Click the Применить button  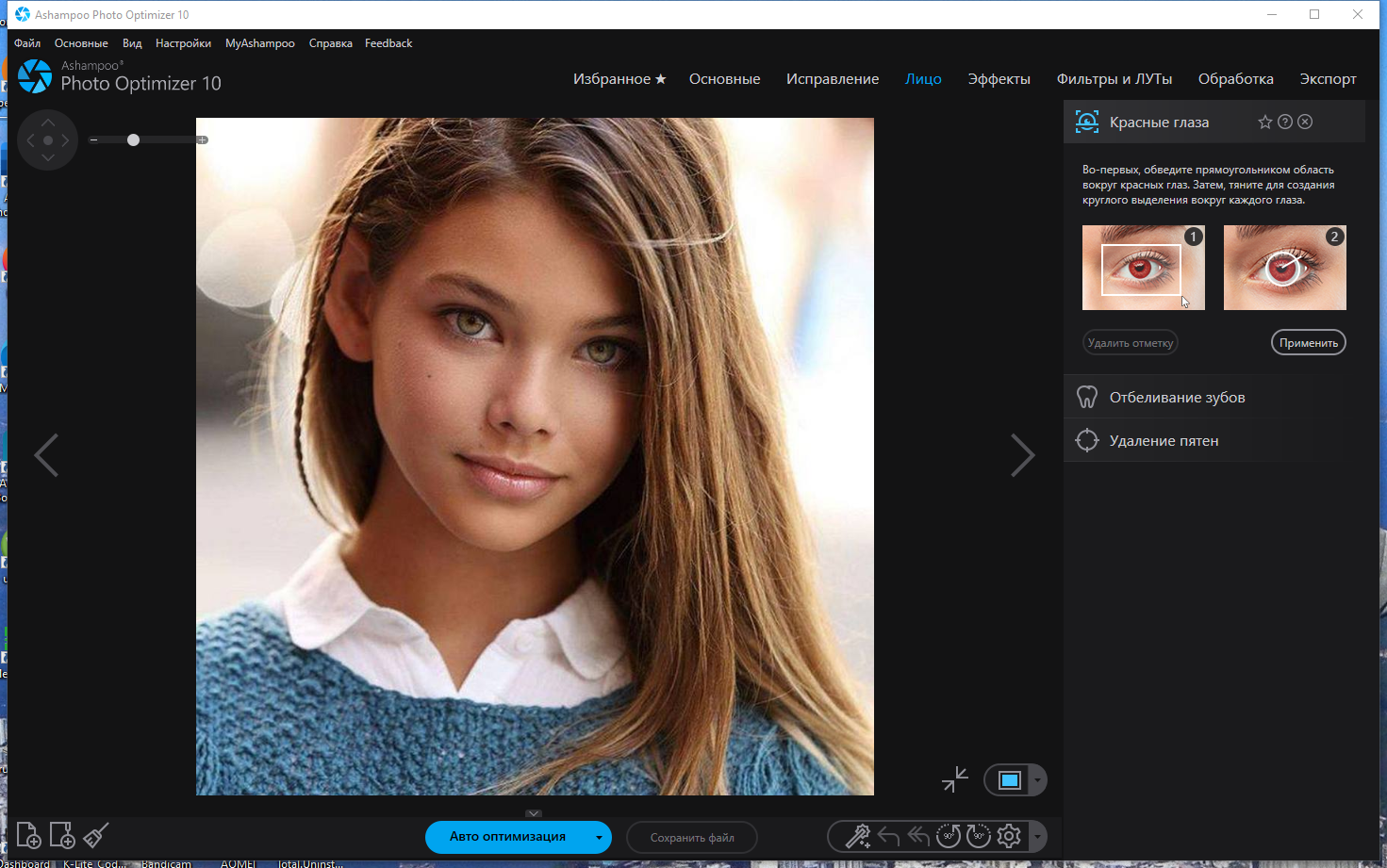pos(1309,343)
